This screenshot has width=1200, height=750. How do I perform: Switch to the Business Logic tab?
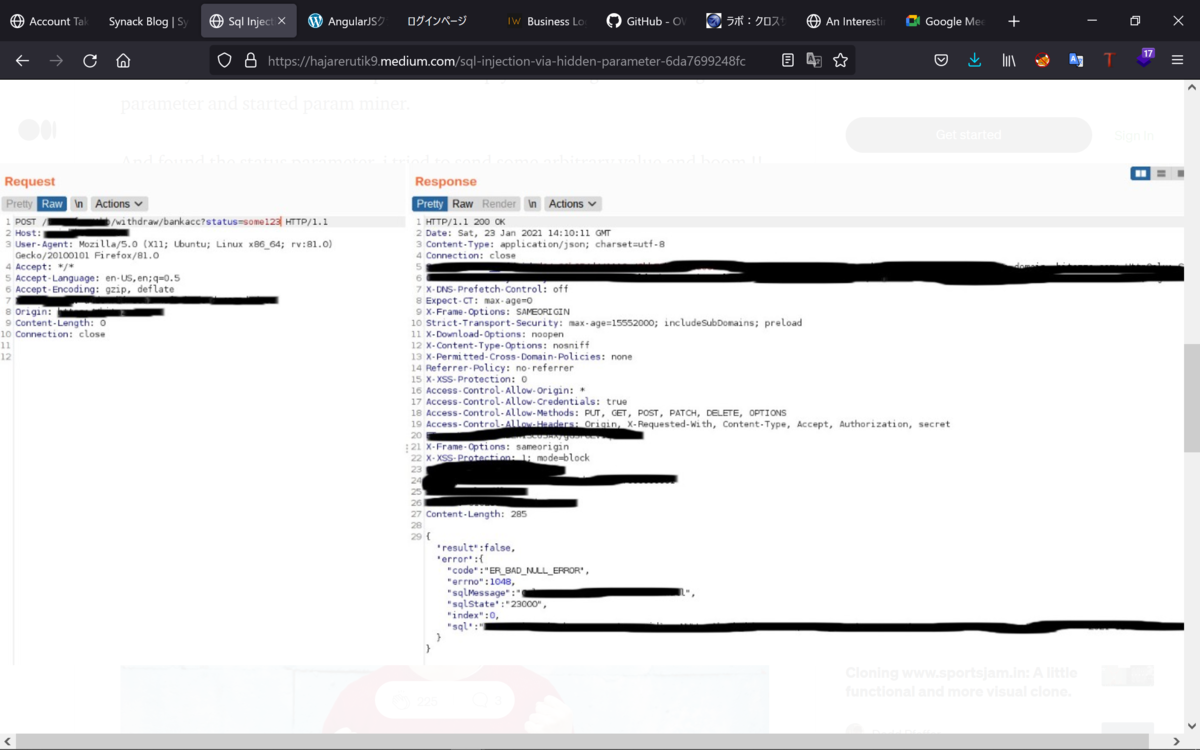click(546, 21)
